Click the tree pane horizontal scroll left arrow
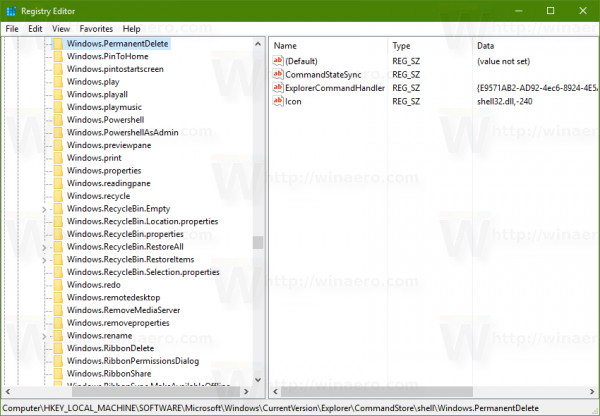600x416 pixels. [8, 392]
